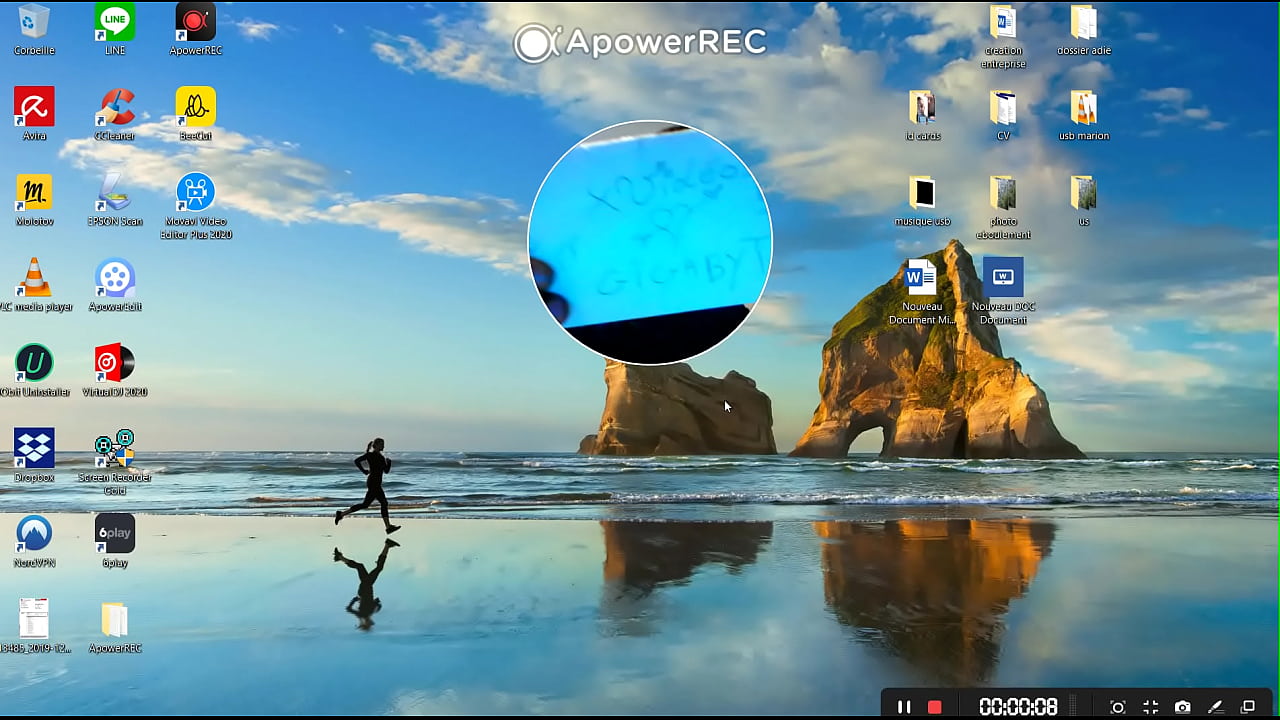Click the NordVPN shortcut icon
1280x720 pixels.
coord(34,540)
